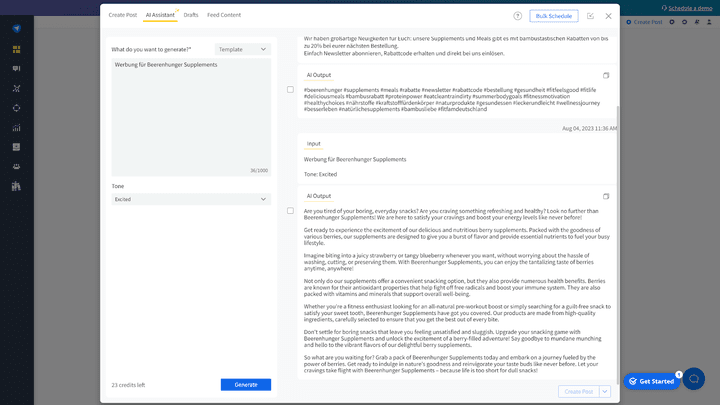Expand the Create Post dropdown arrow
Screen dimensions: 720x405
coord(605,392)
